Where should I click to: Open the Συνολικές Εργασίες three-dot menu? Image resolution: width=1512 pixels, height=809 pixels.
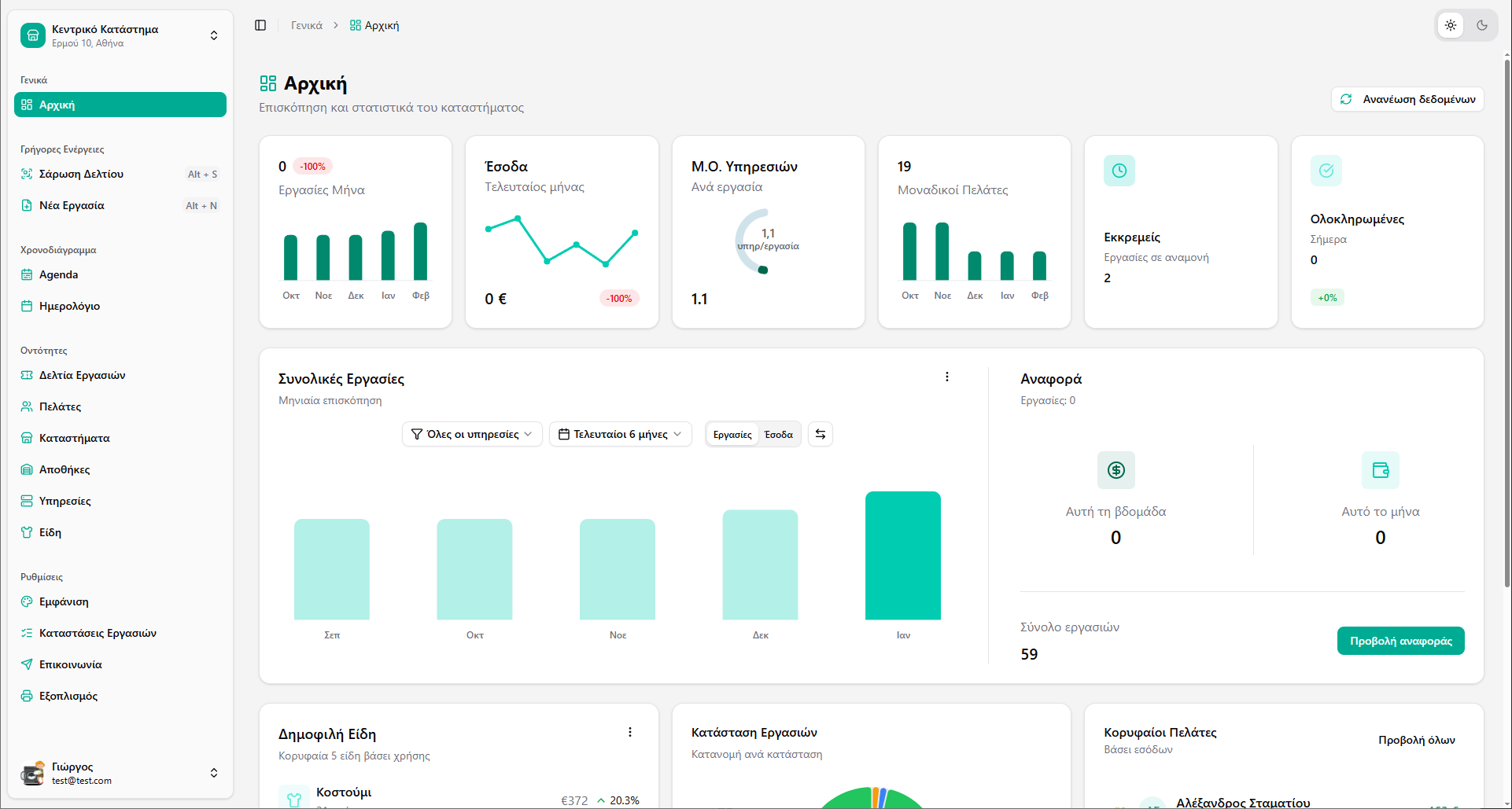(947, 377)
